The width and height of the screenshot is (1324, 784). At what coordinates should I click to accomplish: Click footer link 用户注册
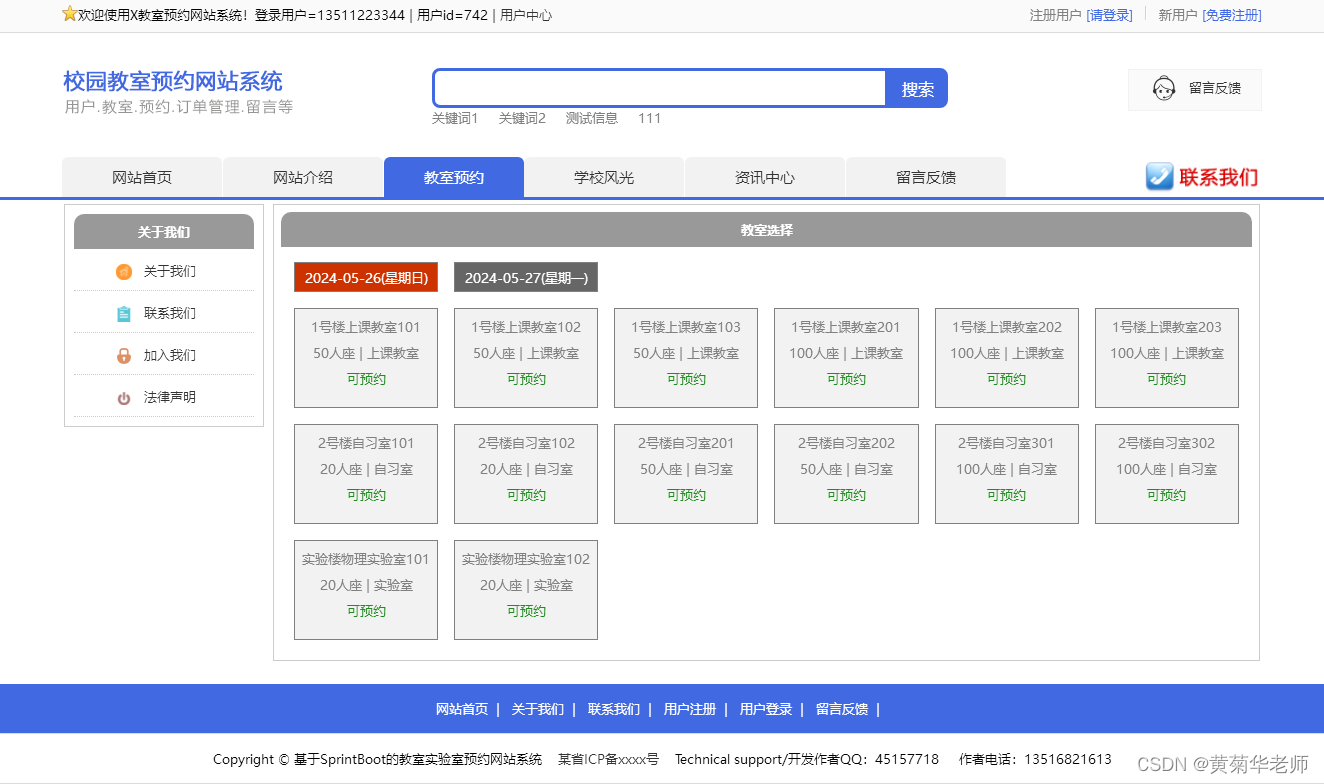[690, 710]
